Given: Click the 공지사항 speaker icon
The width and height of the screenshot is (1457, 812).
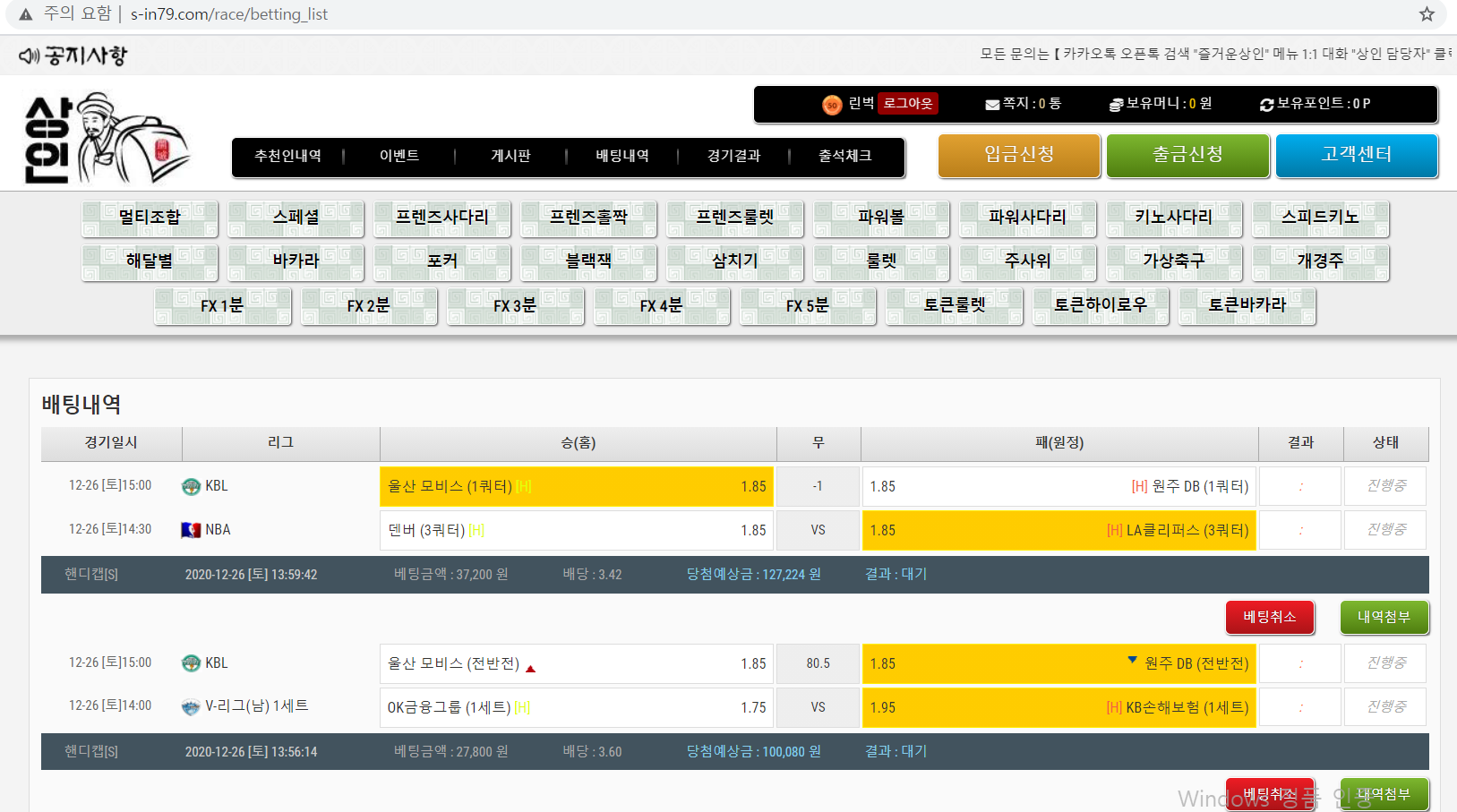Looking at the screenshot, I should click(29, 56).
